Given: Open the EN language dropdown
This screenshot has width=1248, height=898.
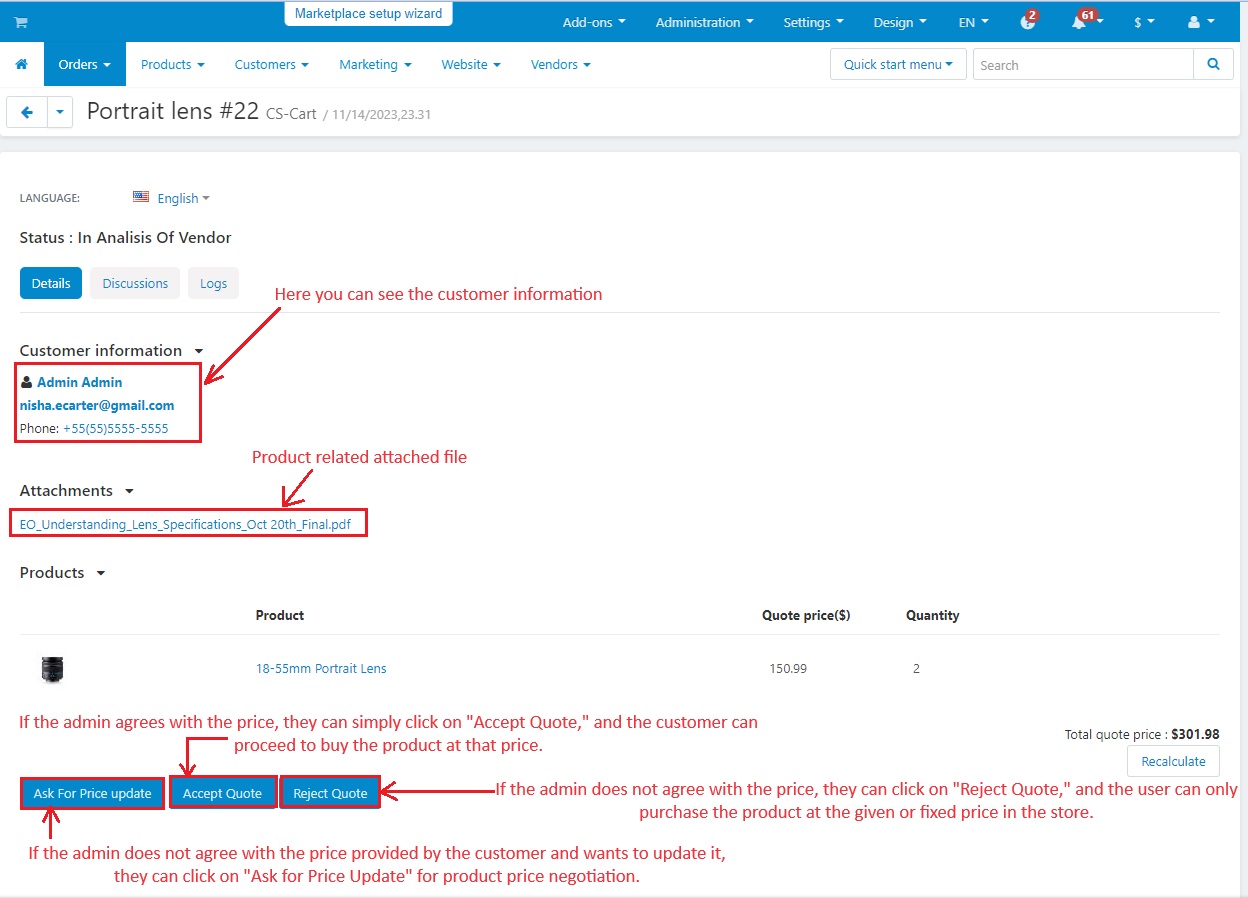Looking at the screenshot, I should (973, 22).
